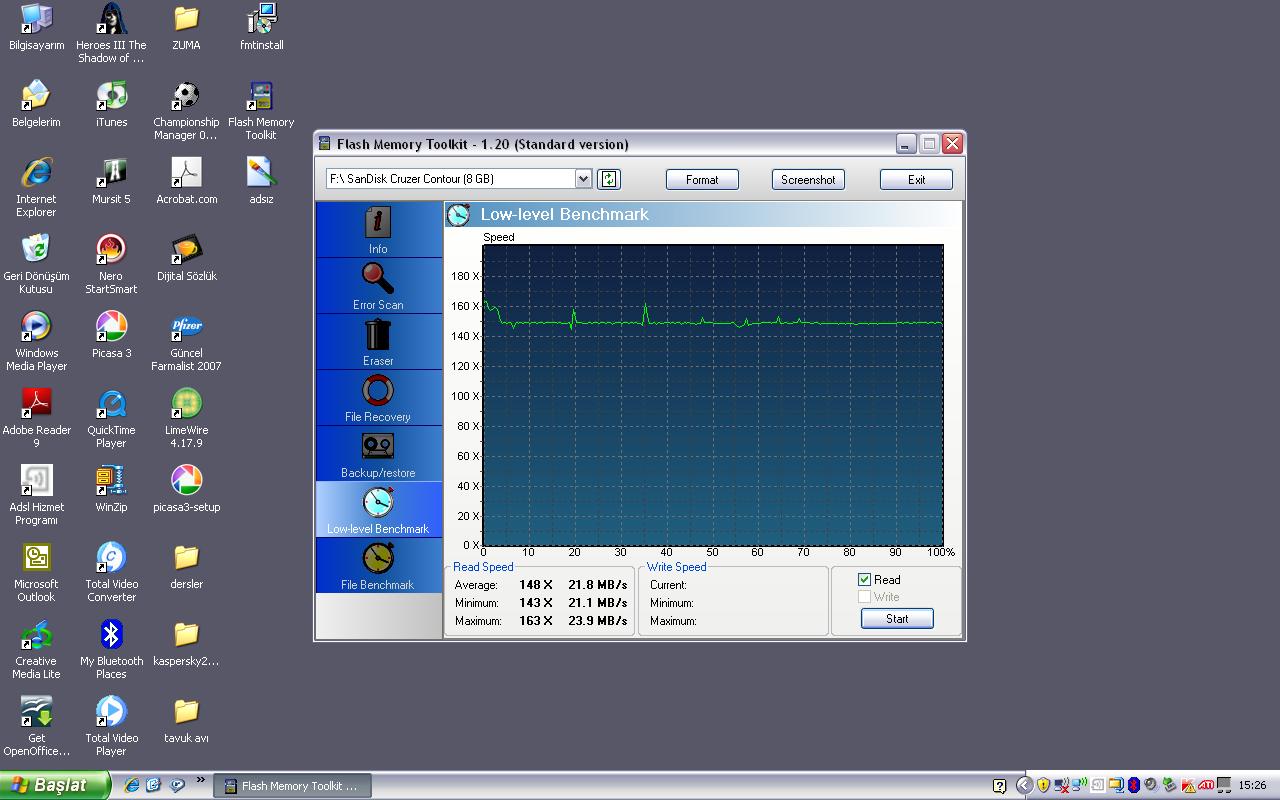
Task: Open the Info panel in the sidebar
Action: [x=378, y=230]
